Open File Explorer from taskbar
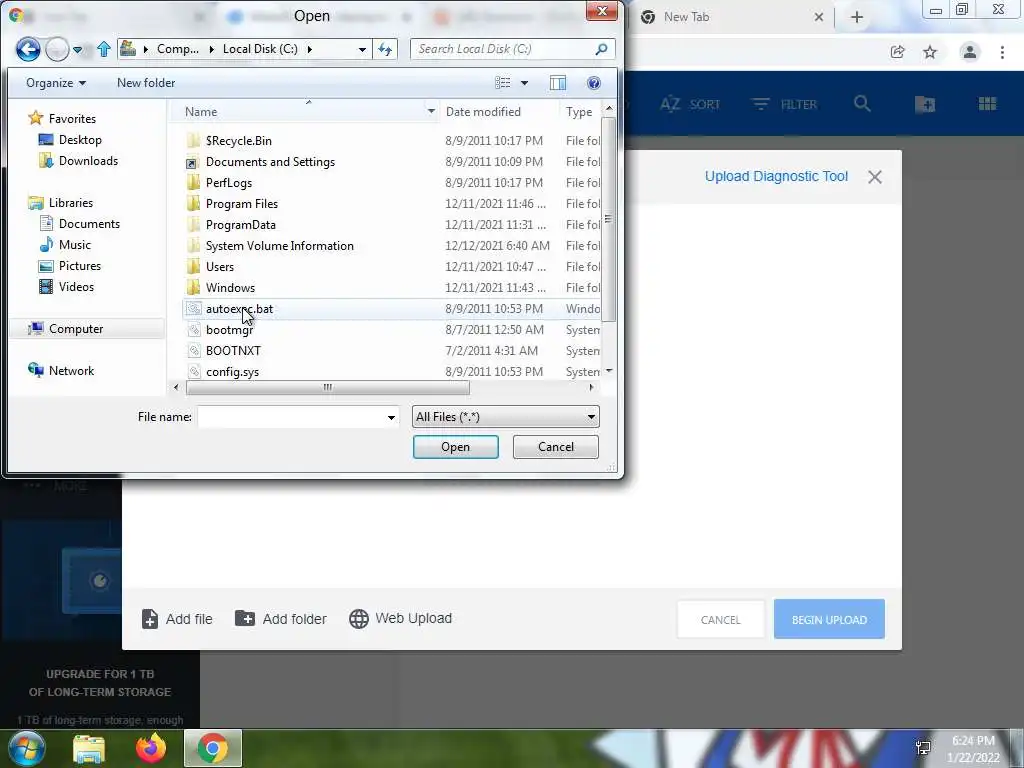This screenshot has width=1024, height=768. 89,749
